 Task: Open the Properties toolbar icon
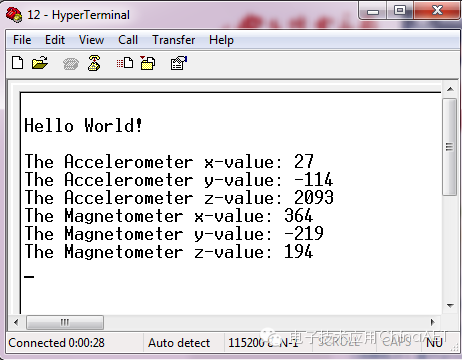click(x=179, y=63)
